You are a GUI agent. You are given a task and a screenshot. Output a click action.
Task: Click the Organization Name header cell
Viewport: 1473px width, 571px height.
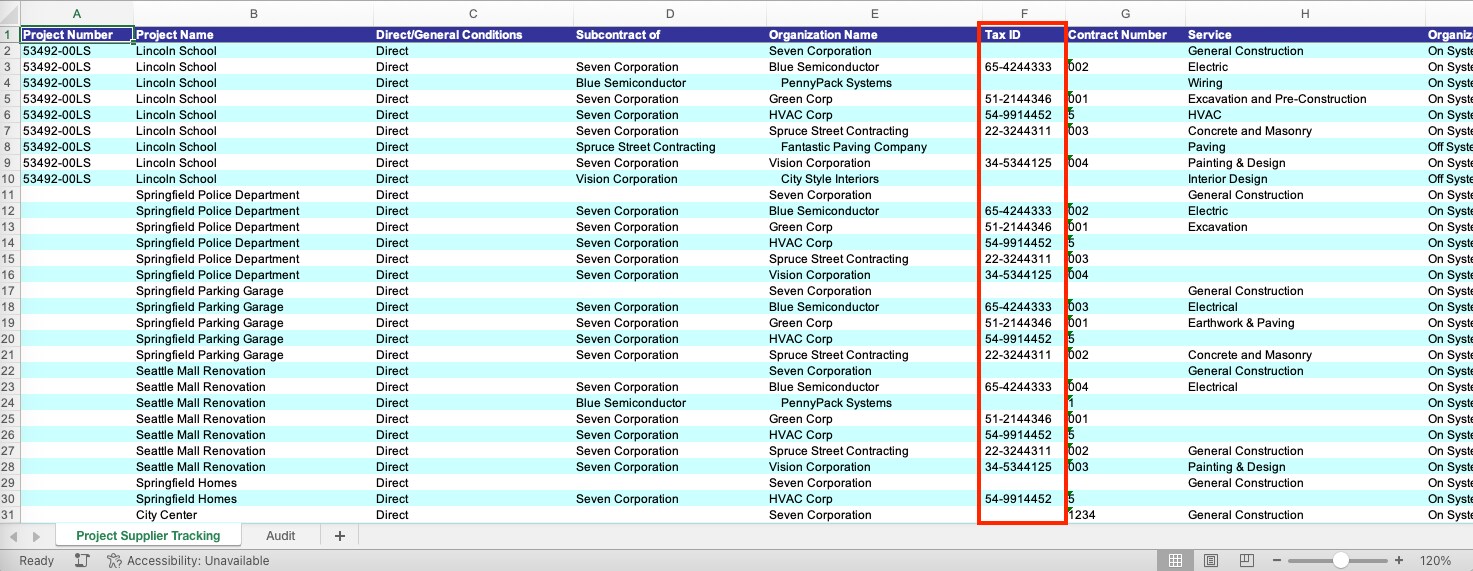coord(875,35)
